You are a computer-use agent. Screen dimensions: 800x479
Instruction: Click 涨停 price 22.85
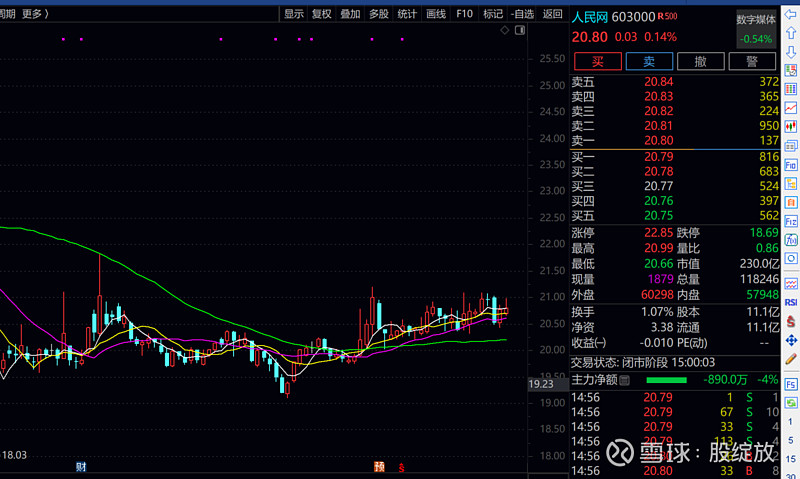click(x=659, y=233)
